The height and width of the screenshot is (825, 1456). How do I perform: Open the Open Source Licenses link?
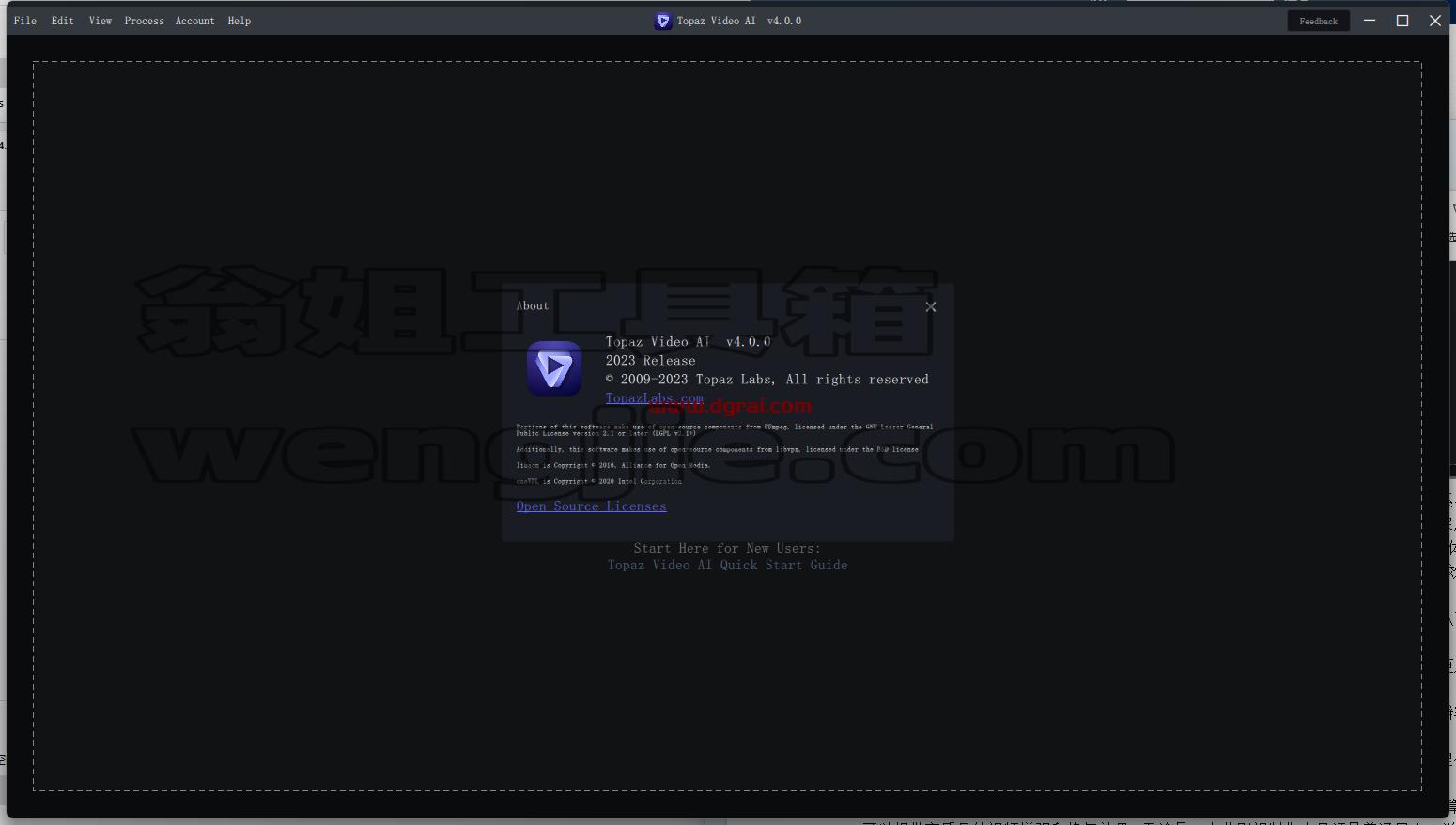[591, 506]
